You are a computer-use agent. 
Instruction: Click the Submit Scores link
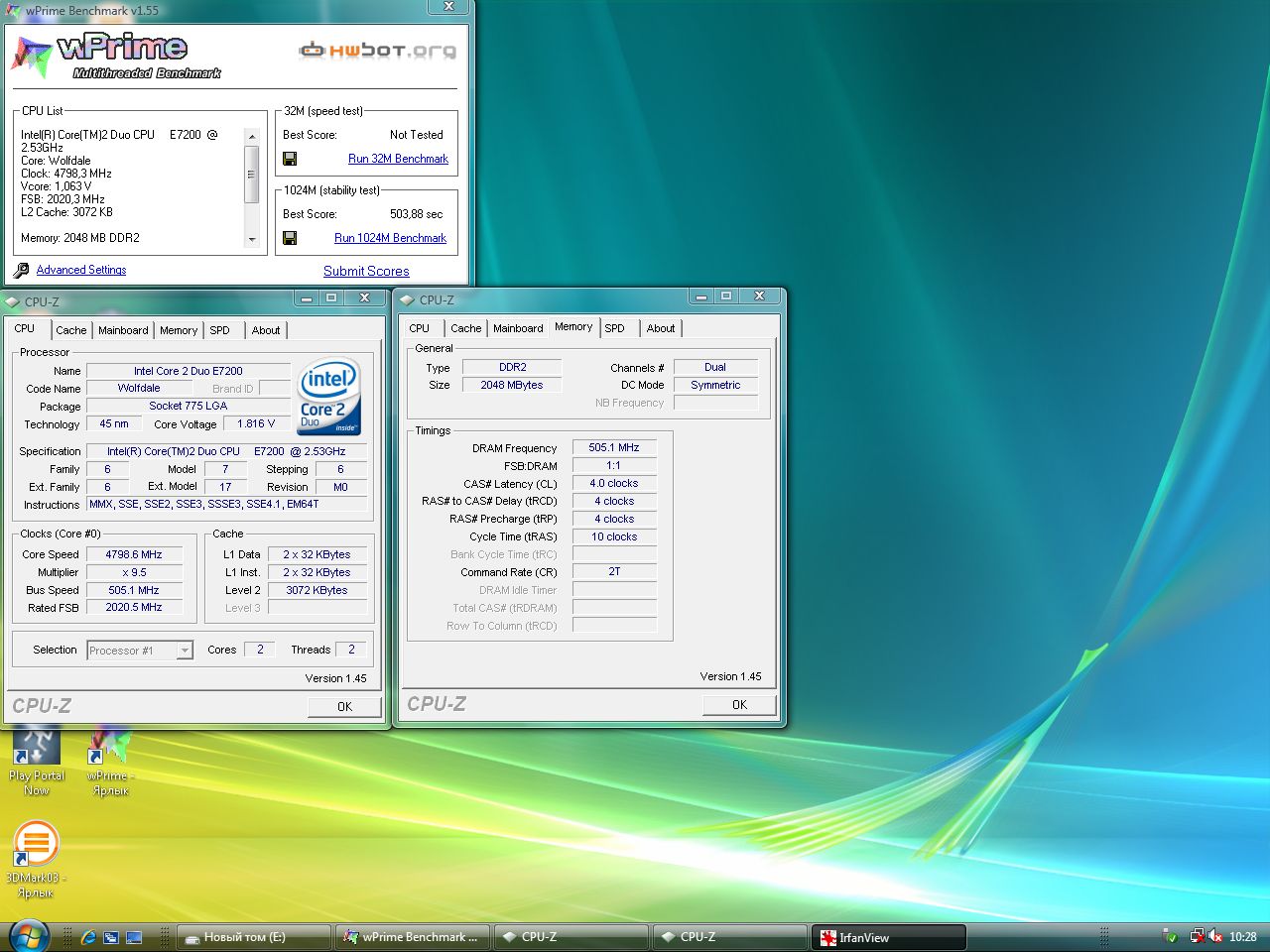coord(366,271)
